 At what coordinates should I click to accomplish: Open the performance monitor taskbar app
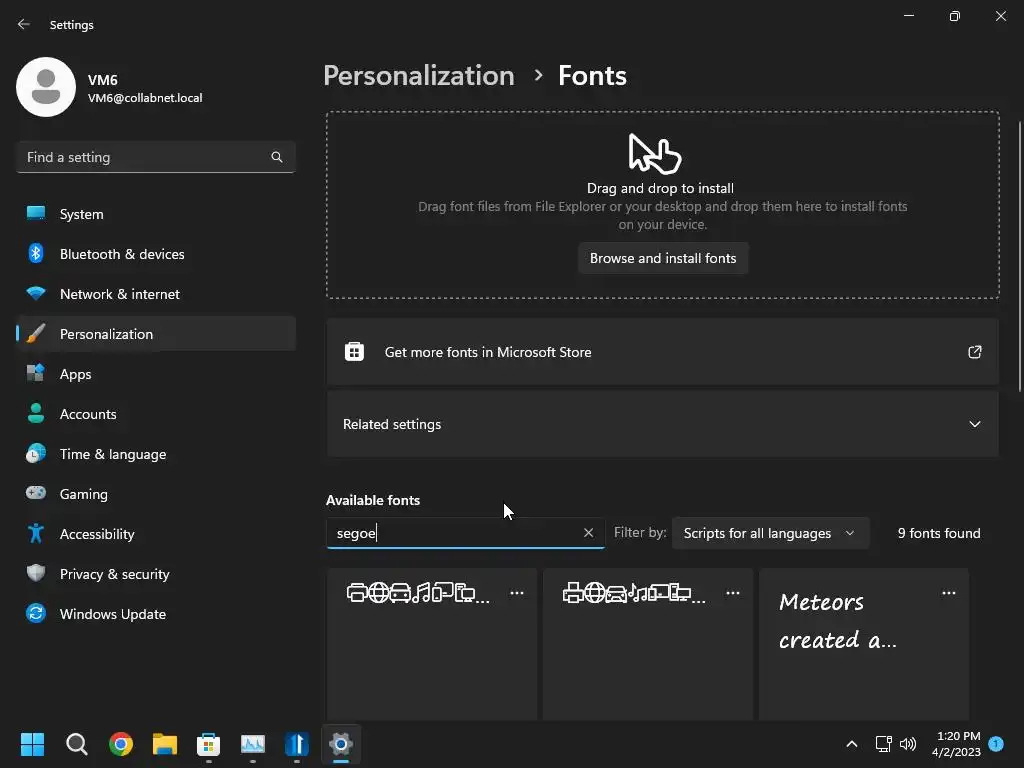coord(253,744)
